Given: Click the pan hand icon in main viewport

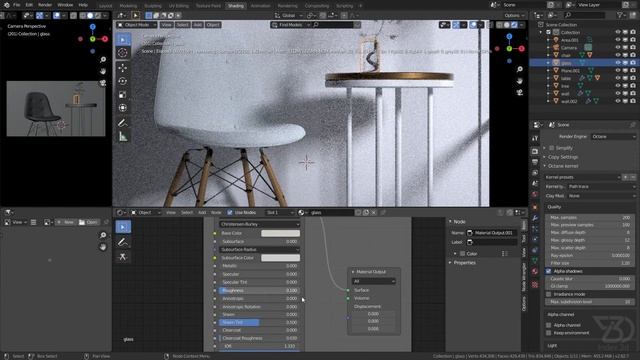Looking at the screenshot, I should pyautogui.click(x=520, y=81).
